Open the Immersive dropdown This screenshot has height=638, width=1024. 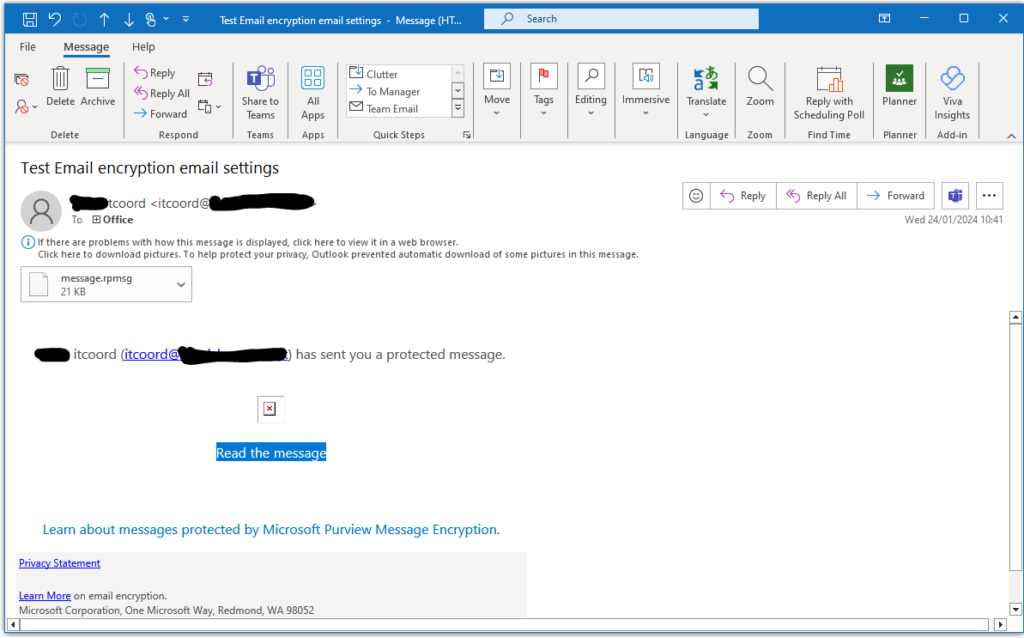[645, 91]
